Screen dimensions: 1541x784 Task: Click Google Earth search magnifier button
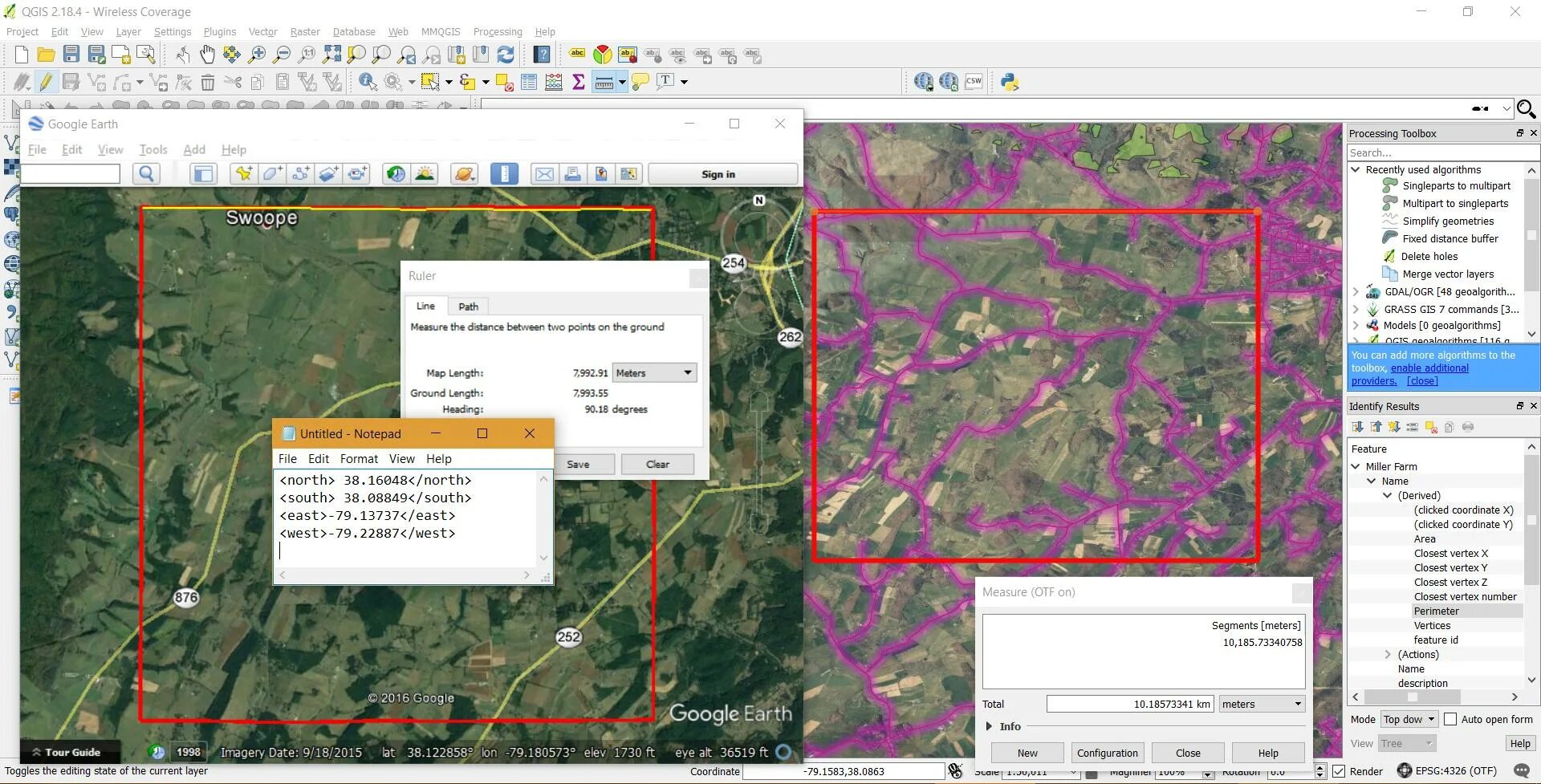(146, 173)
